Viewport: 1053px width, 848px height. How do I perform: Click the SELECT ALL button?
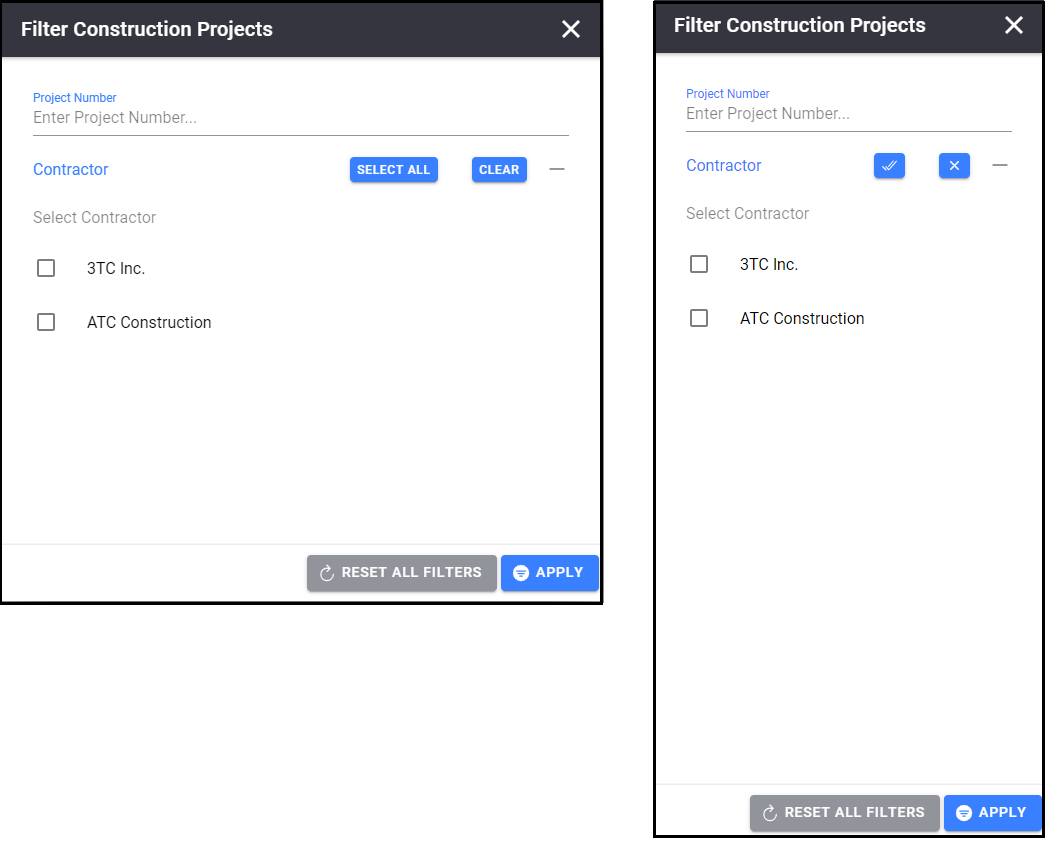tap(394, 170)
